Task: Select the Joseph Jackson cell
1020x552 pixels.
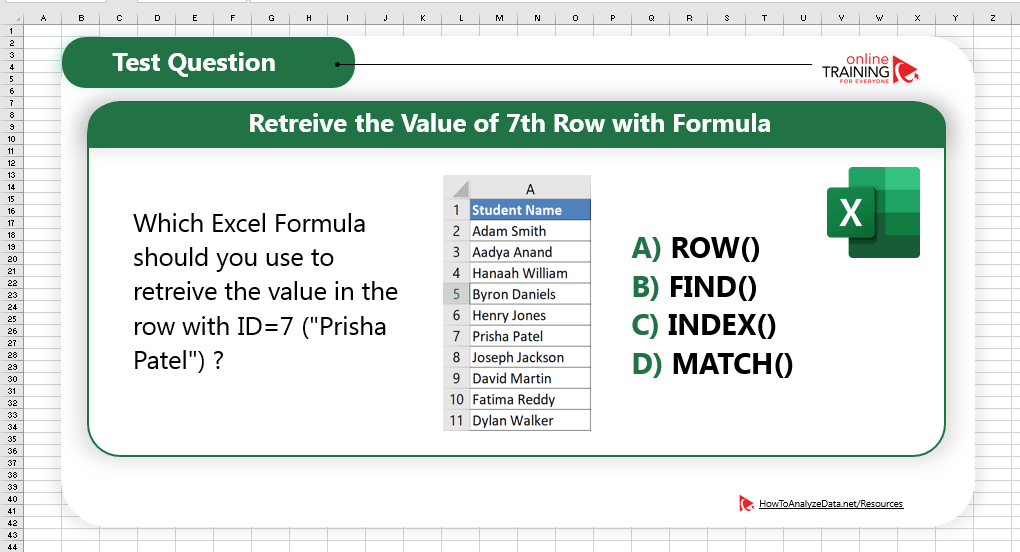Action: click(x=530, y=357)
